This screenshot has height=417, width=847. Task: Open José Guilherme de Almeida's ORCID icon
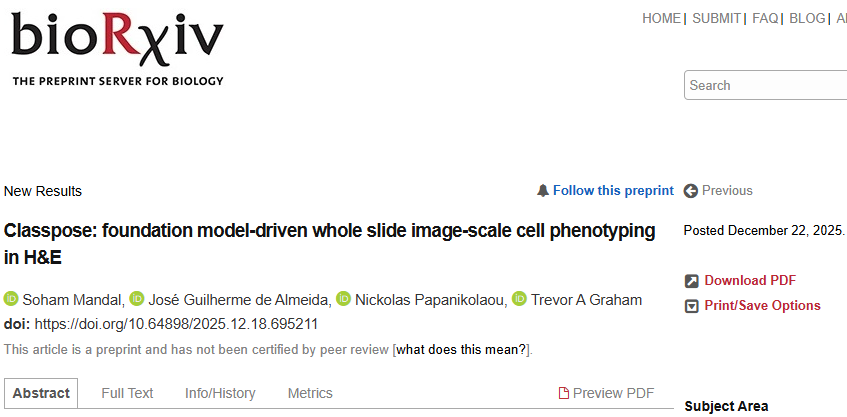[137, 300]
